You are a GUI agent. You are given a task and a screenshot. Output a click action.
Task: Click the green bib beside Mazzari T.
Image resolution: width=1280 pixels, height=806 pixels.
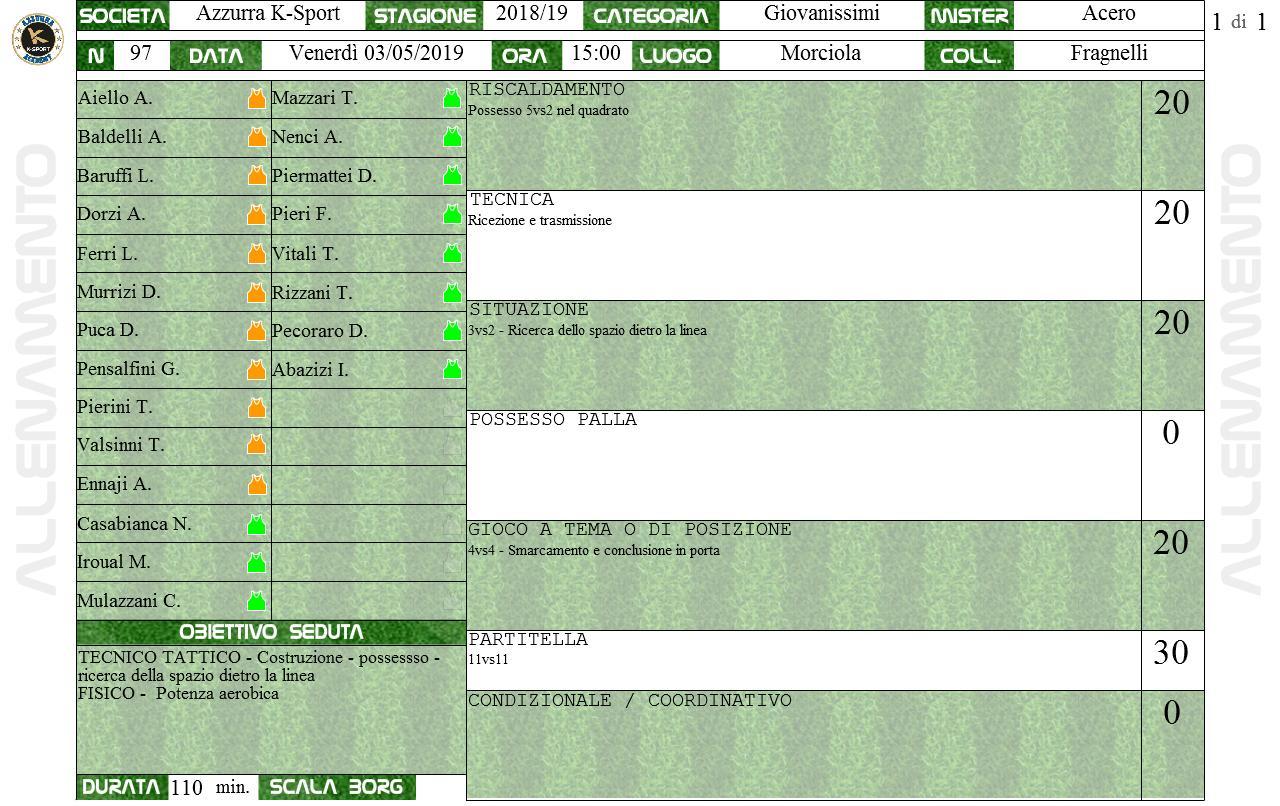pyautogui.click(x=452, y=98)
